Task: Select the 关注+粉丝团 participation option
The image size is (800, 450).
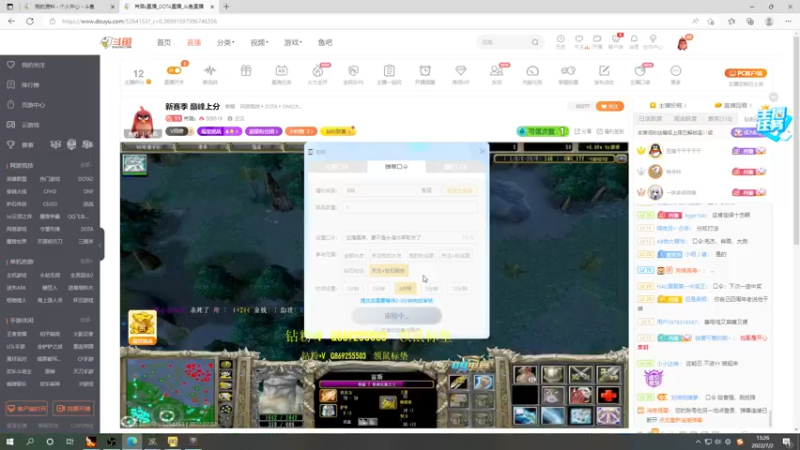Action: tap(455, 256)
